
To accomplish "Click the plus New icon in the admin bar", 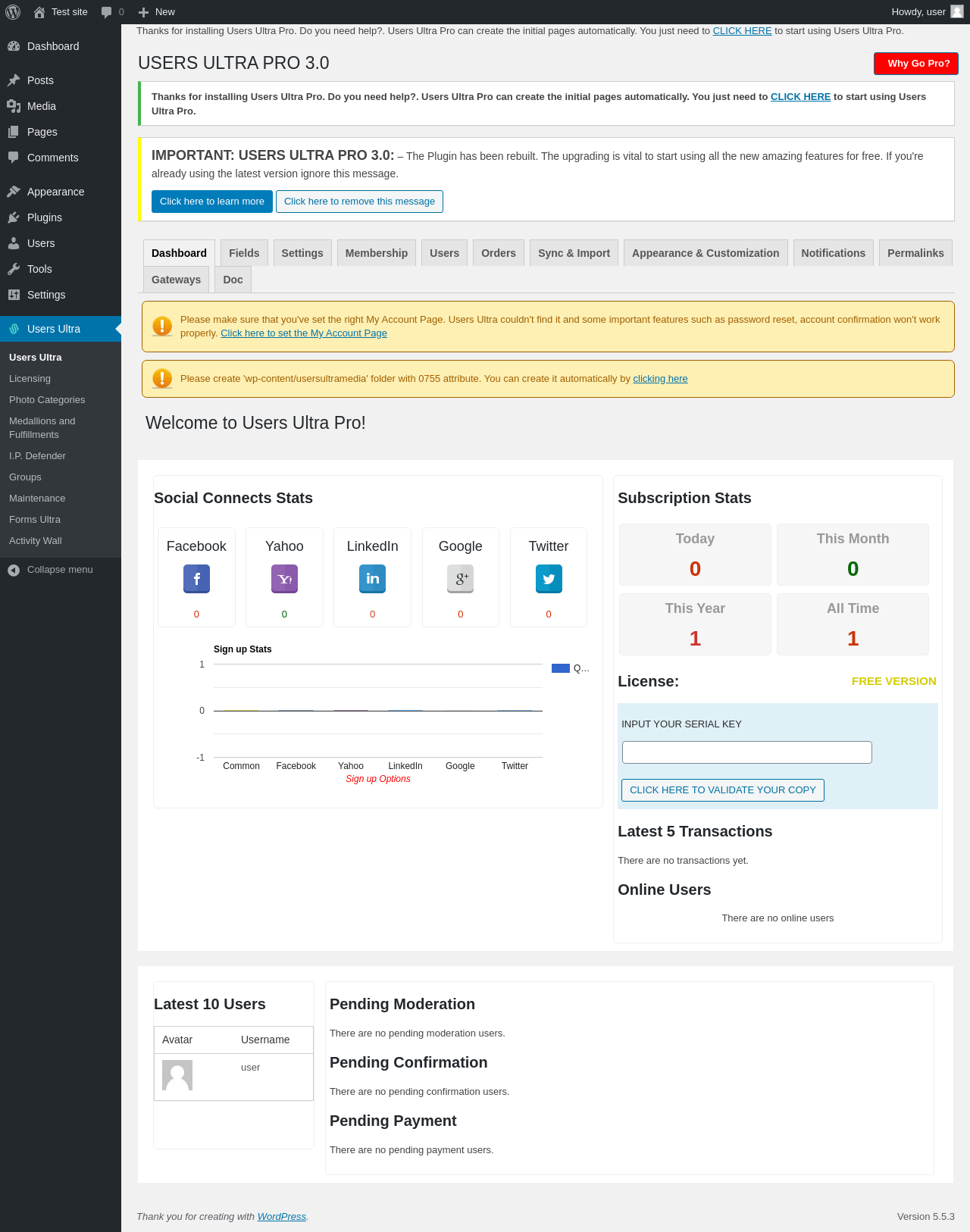I will pyautogui.click(x=143, y=12).
